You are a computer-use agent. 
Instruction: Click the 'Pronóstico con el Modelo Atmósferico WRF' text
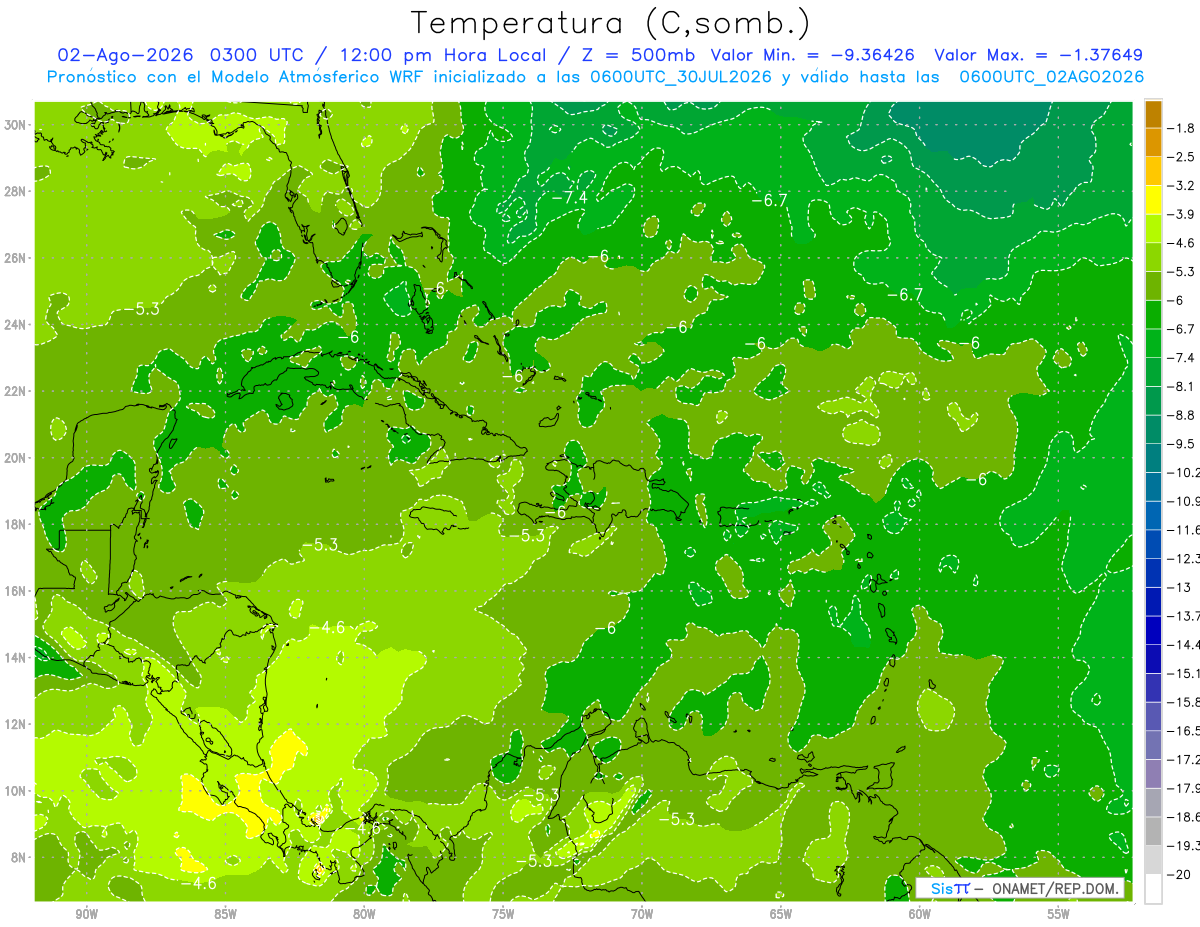pos(238,77)
